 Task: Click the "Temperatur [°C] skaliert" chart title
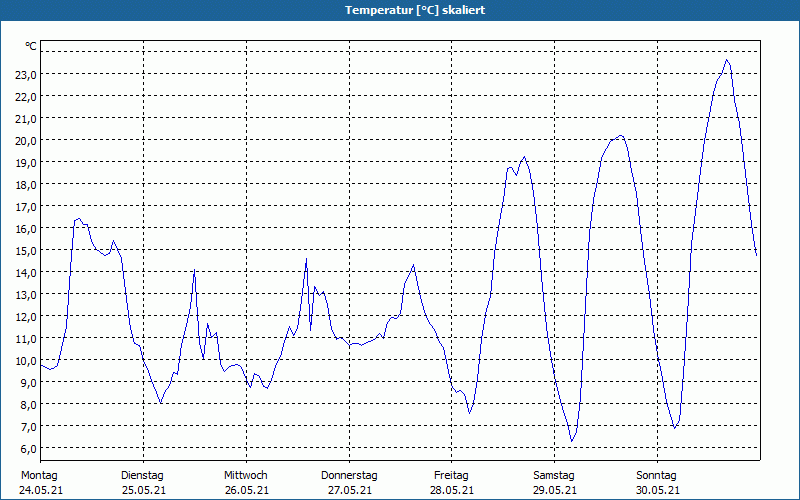pos(400,10)
